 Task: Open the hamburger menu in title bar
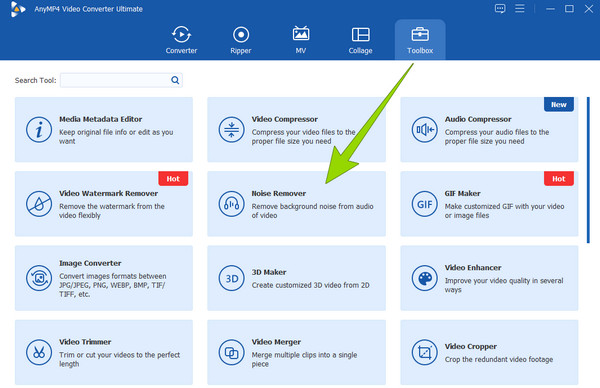[520, 8]
